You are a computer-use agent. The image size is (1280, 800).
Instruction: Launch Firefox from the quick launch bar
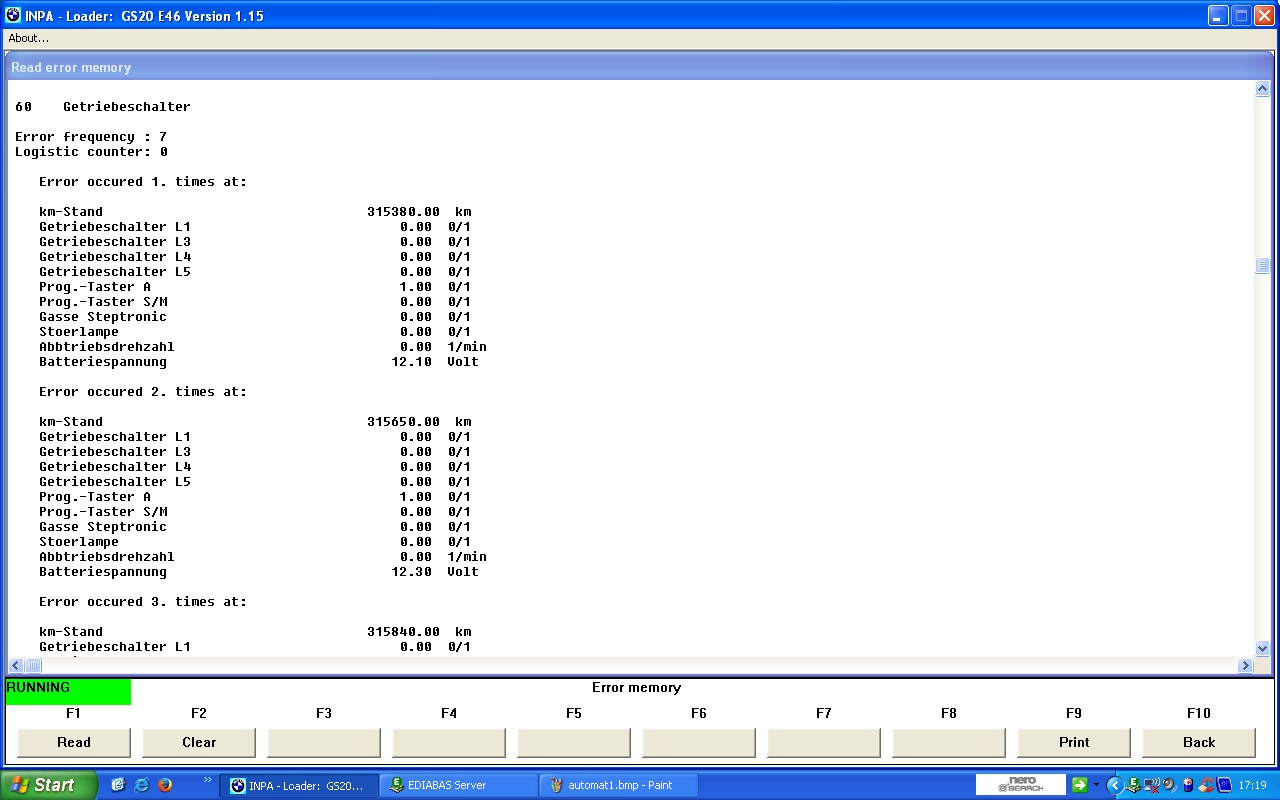pos(165,785)
